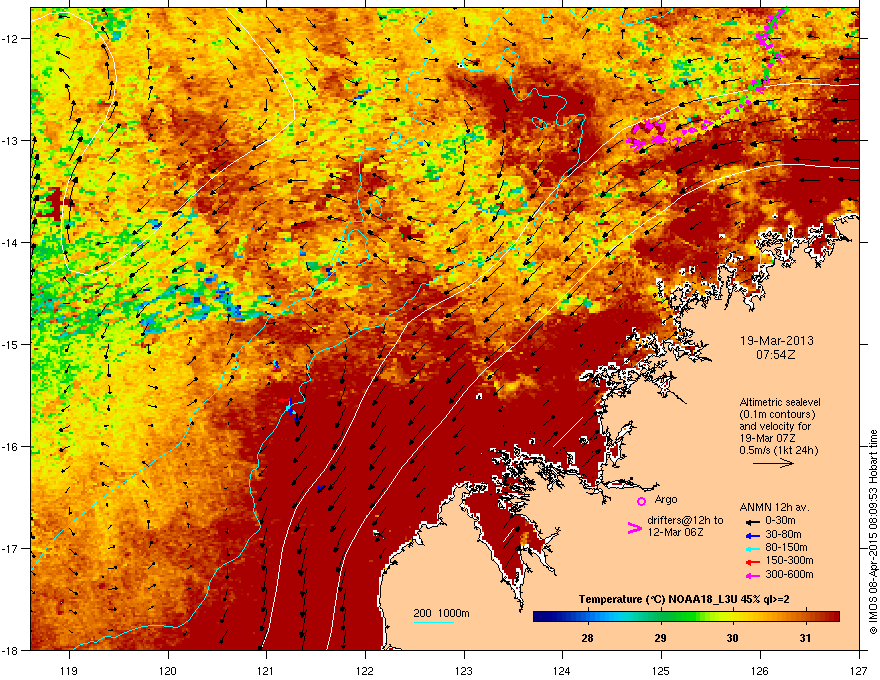Click the '19-Mar 07Z' velocity date text
Image resolution: width=880 pixels, height=680 pixels.
[x=767, y=439]
